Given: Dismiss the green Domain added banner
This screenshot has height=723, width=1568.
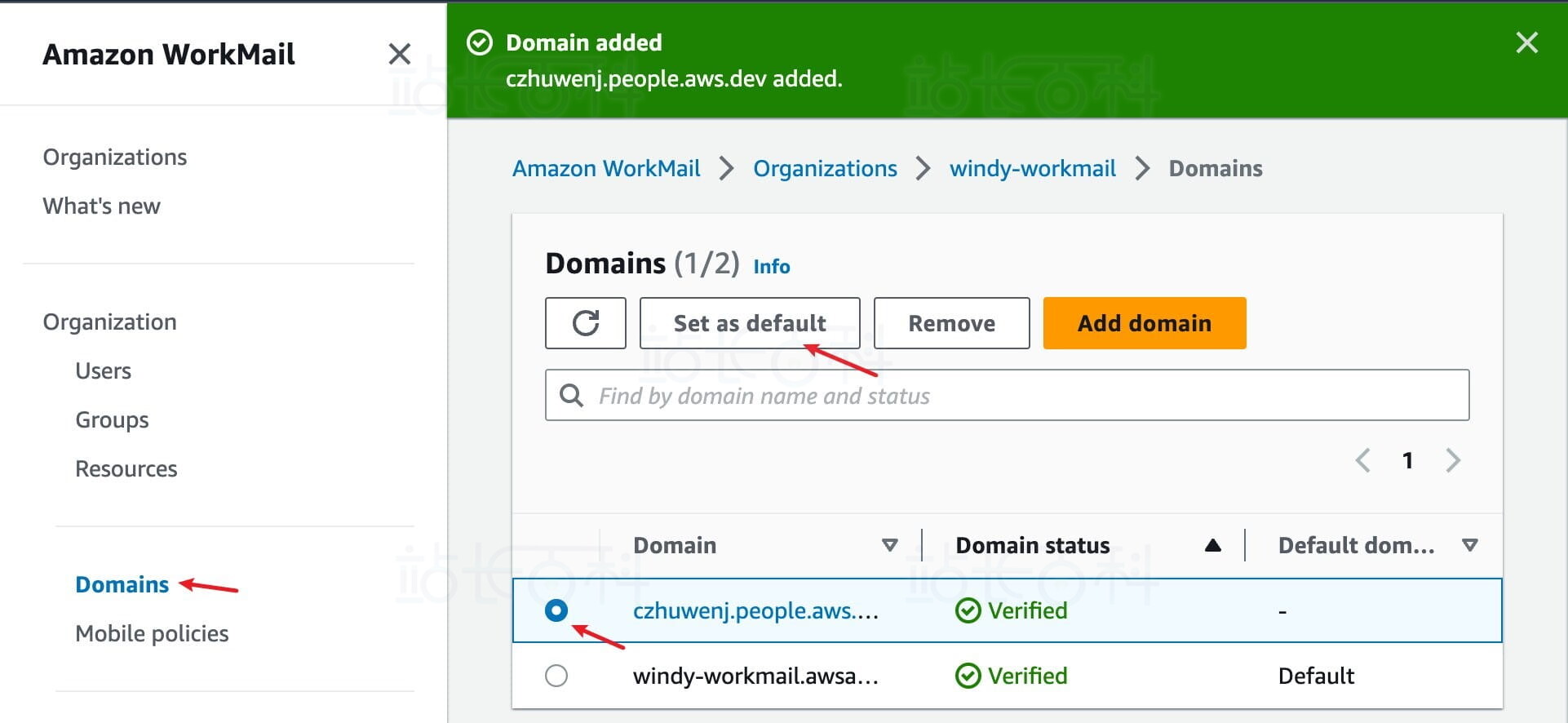Looking at the screenshot, I should tap(1526, 42).
